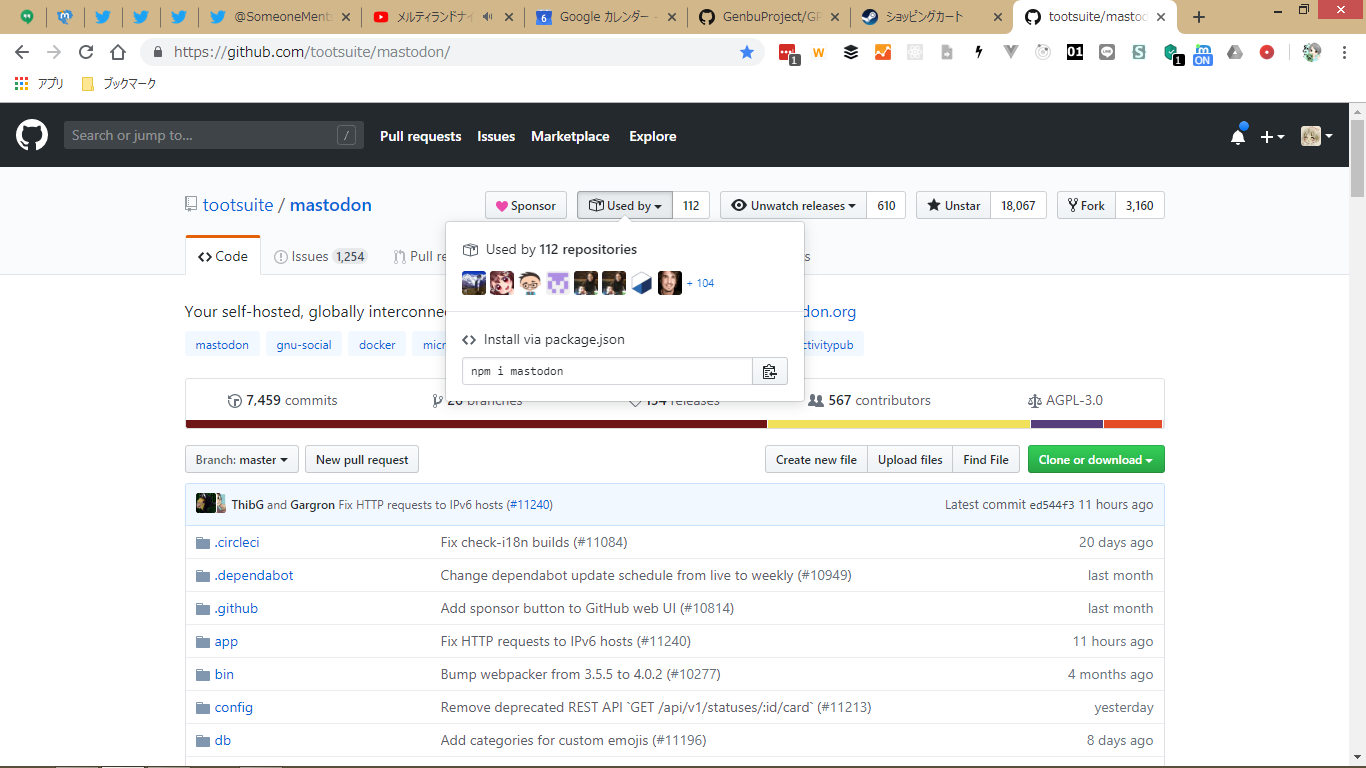Go to the browser home page
Viewport: 1366px width, 768px height.
pos(118,52)
